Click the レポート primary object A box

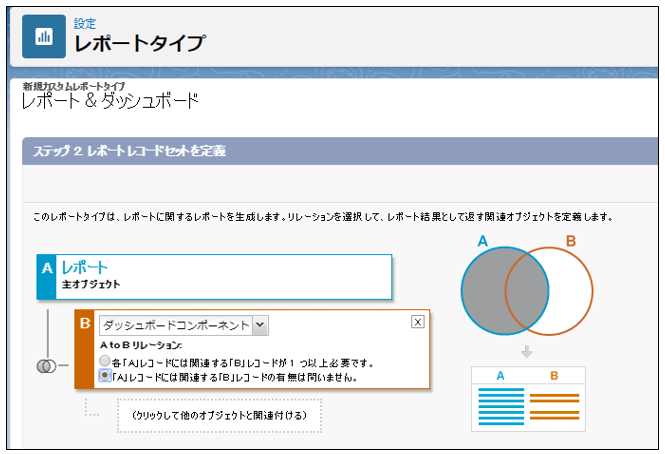coord(214,277)
